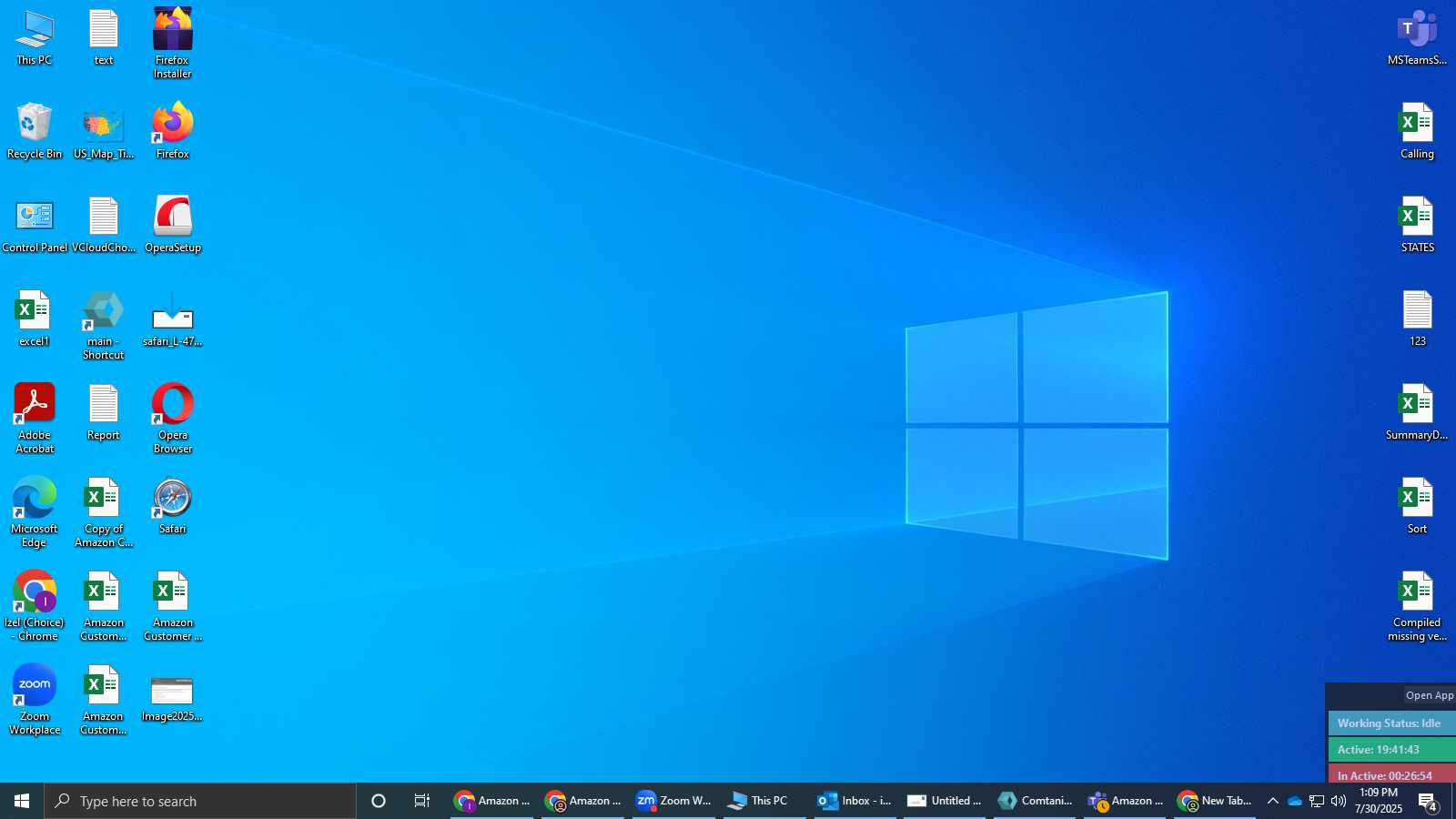
Task: Select the excel1 spreadsheet file
Action: [x=35, y=319]
